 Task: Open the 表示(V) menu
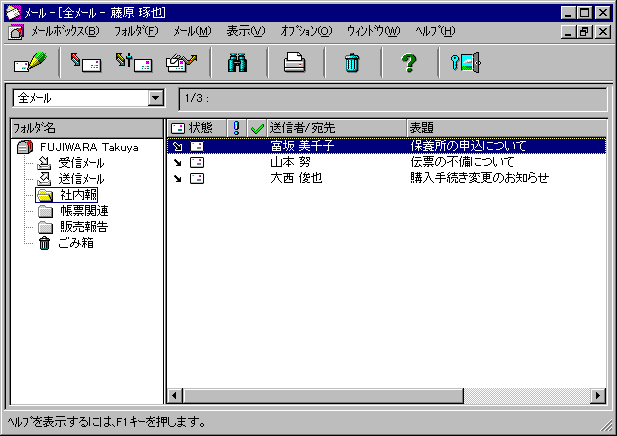246,31
